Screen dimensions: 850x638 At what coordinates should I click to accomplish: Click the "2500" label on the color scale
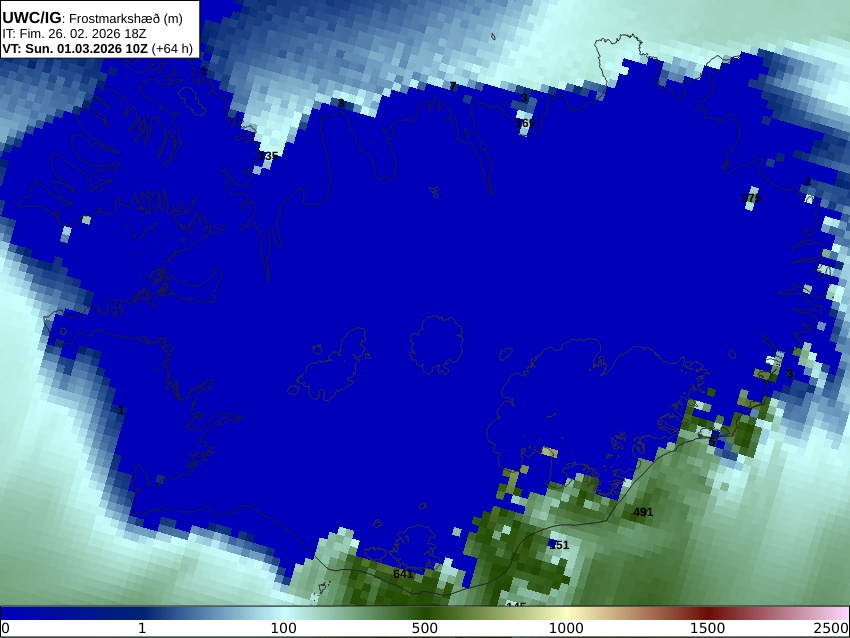click(x=831, y=628)
